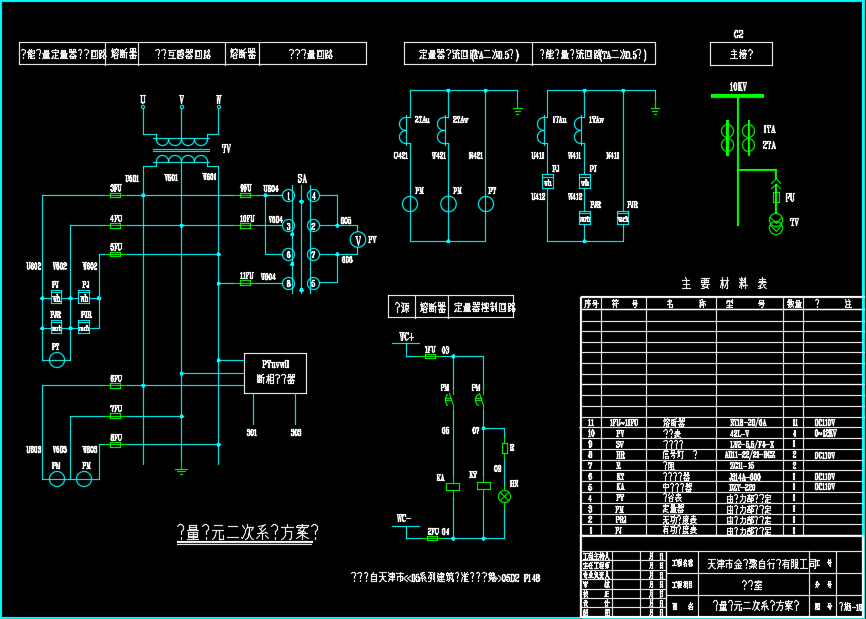This screenshot has height=619, width=866.
Task: Click the 7FU fuse label
Action: (115, 409)
